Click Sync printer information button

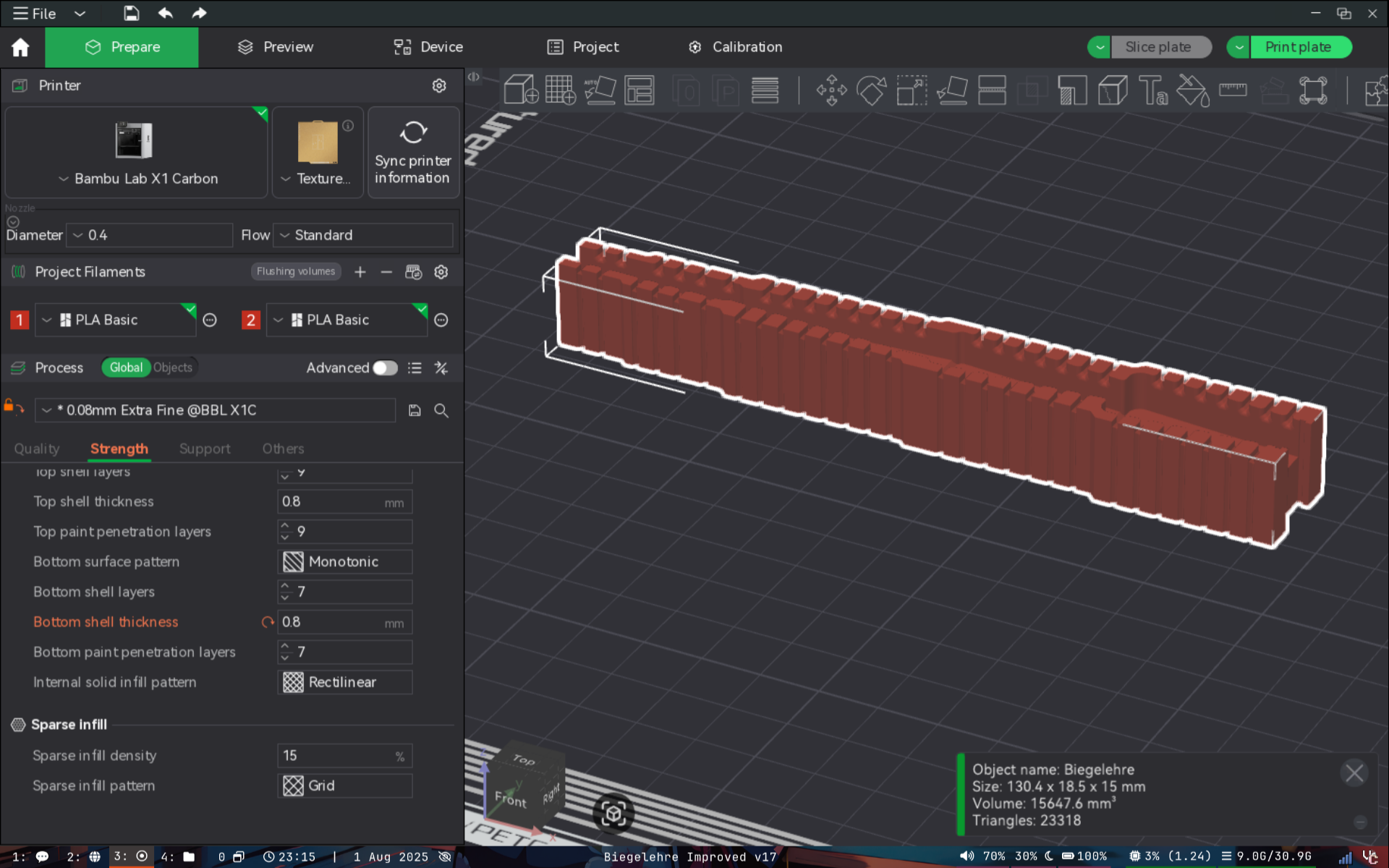413,153
